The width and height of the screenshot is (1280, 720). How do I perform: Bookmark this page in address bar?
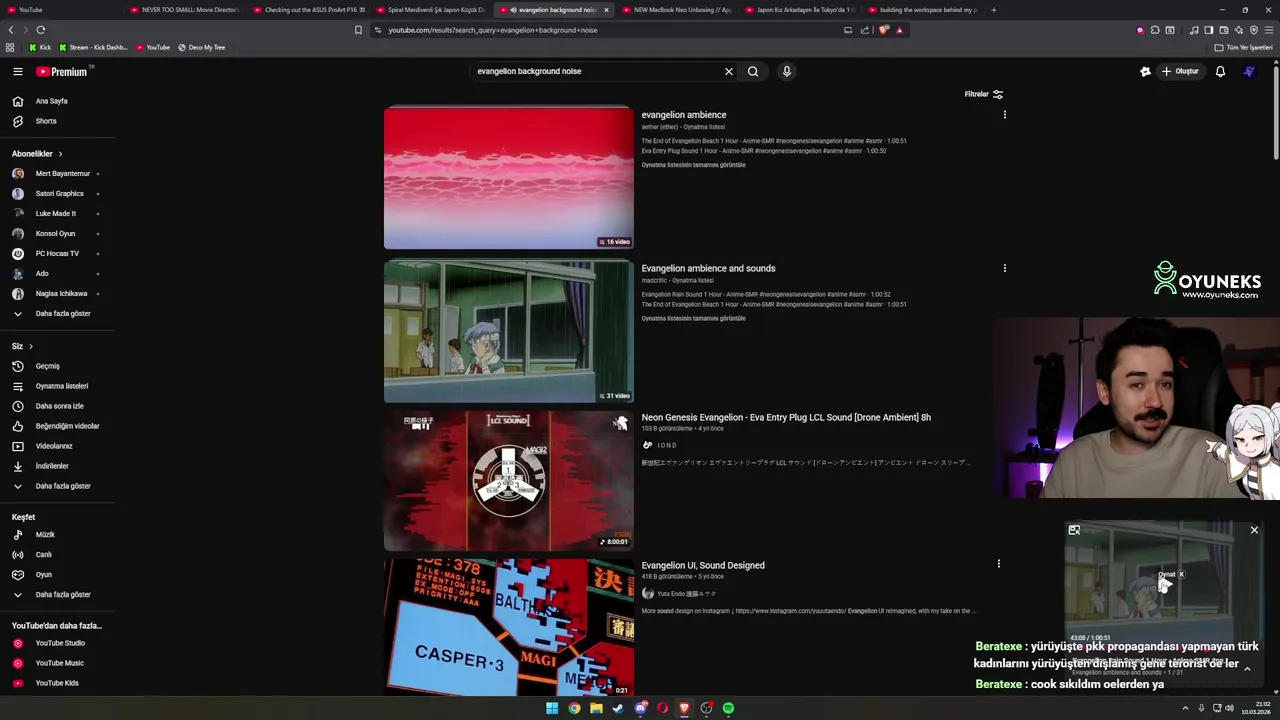(358, 30)
